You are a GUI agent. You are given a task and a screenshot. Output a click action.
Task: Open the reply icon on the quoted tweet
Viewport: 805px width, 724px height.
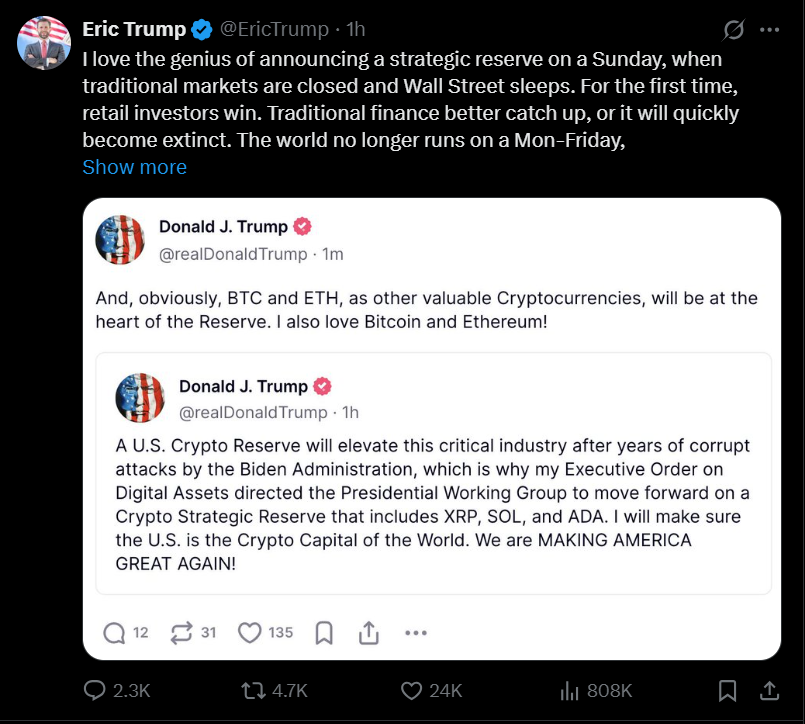tap(116, 632)
